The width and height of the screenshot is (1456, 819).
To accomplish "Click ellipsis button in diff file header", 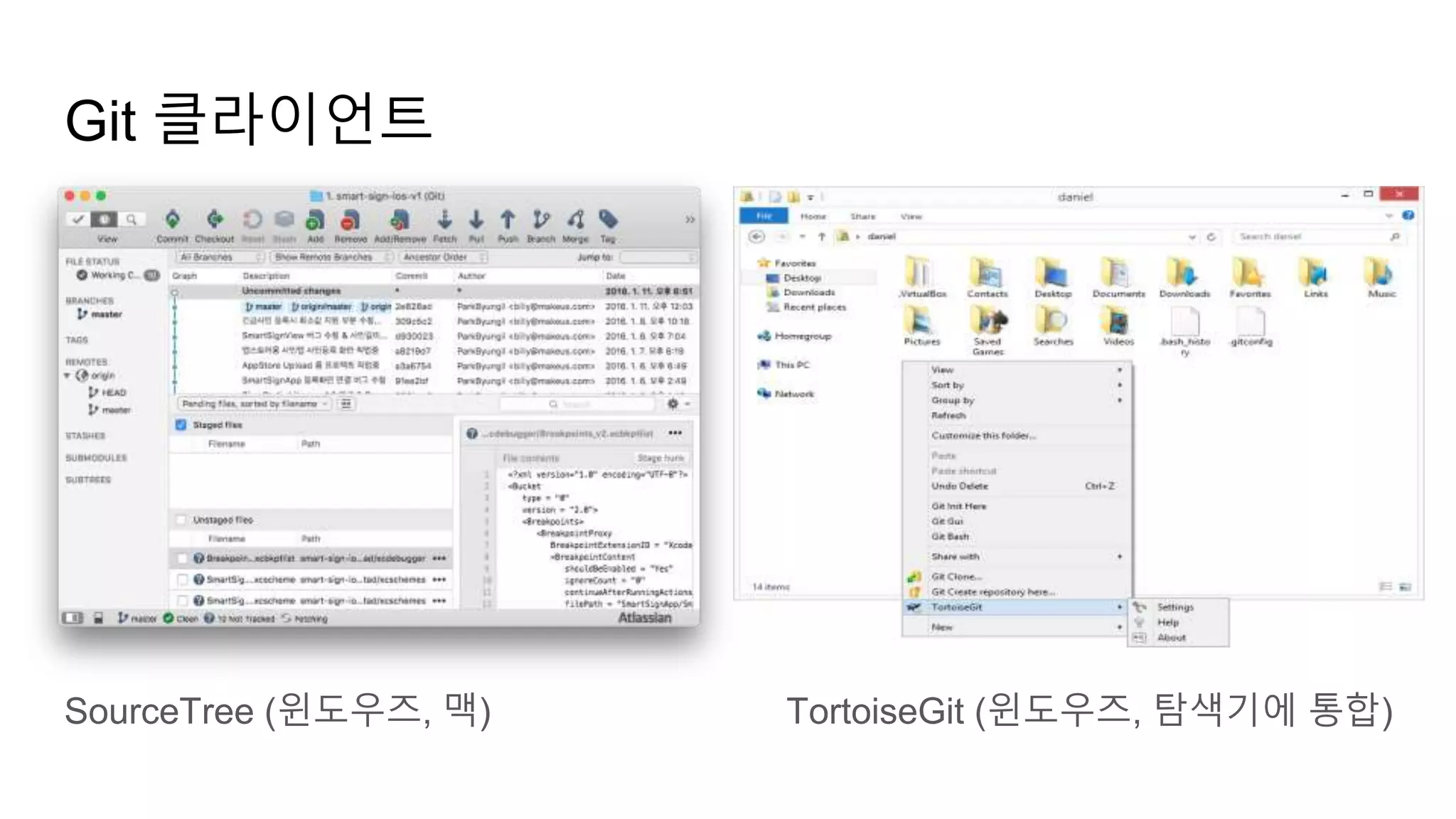I will click(x=675, y=433).
